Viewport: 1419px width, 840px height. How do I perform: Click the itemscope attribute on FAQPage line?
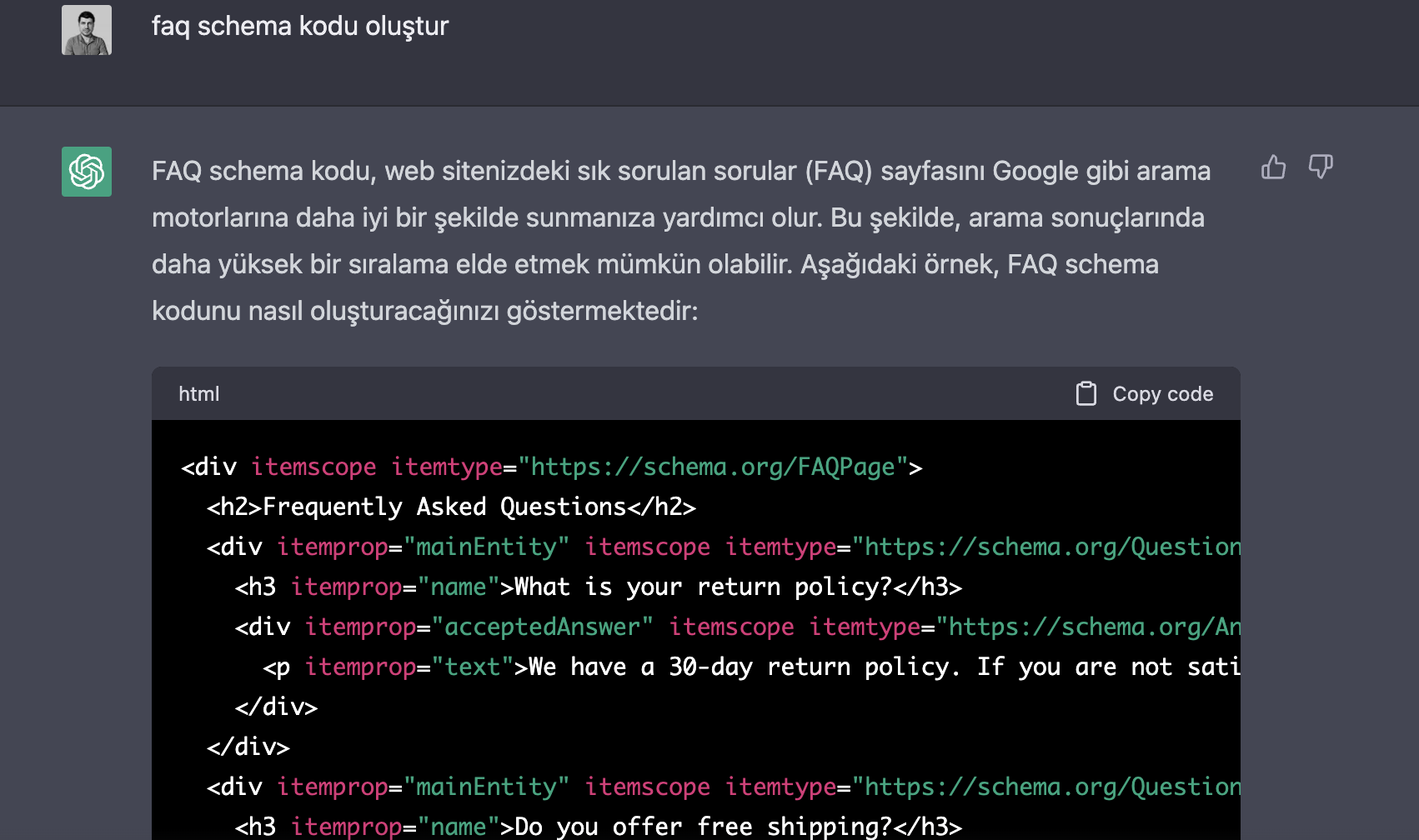(313, 467)
